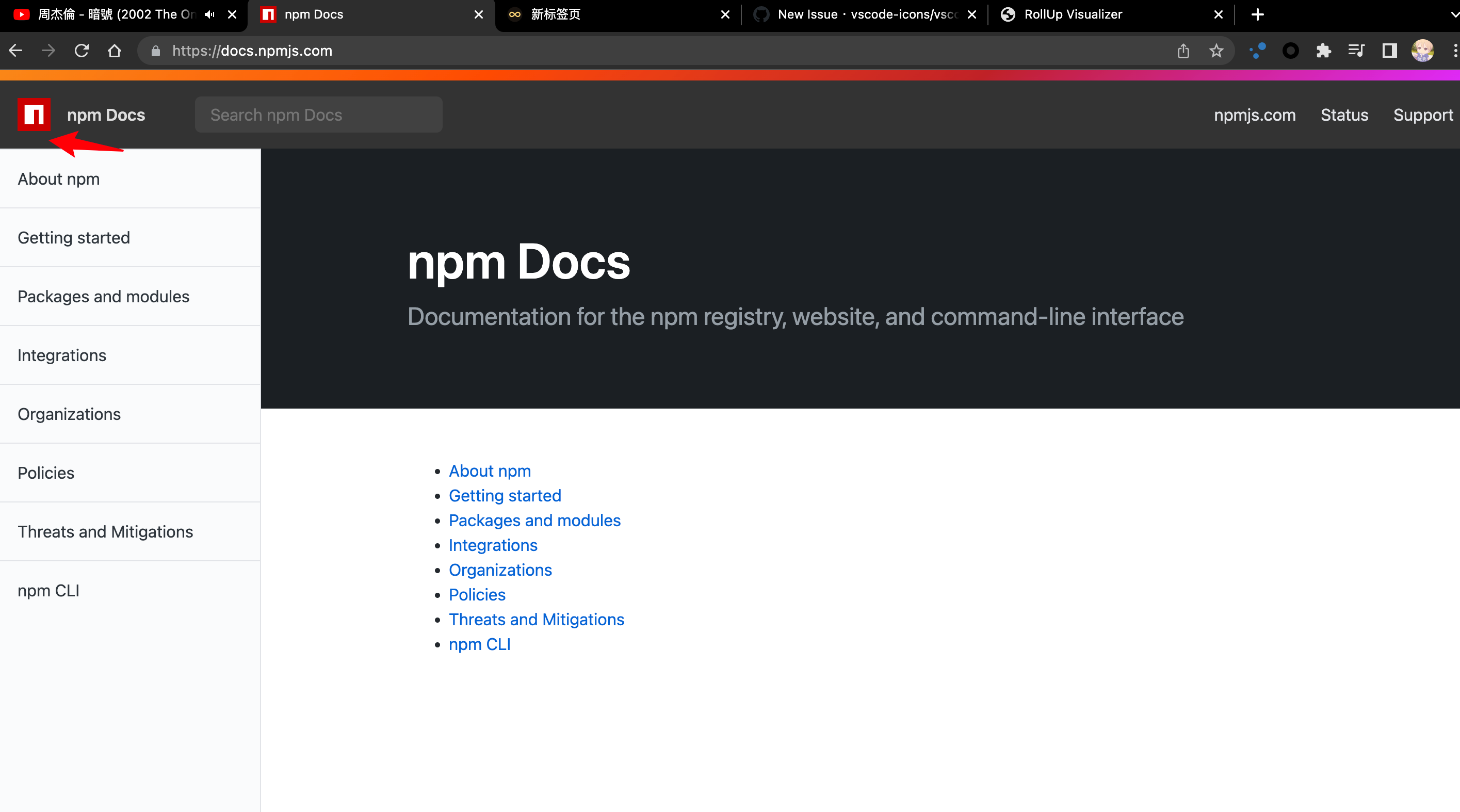The height and width of the screenshot is (812, 1460).
Task: Open Threats and Mitigations in sidebar
Action: click(x=131, y=532)
